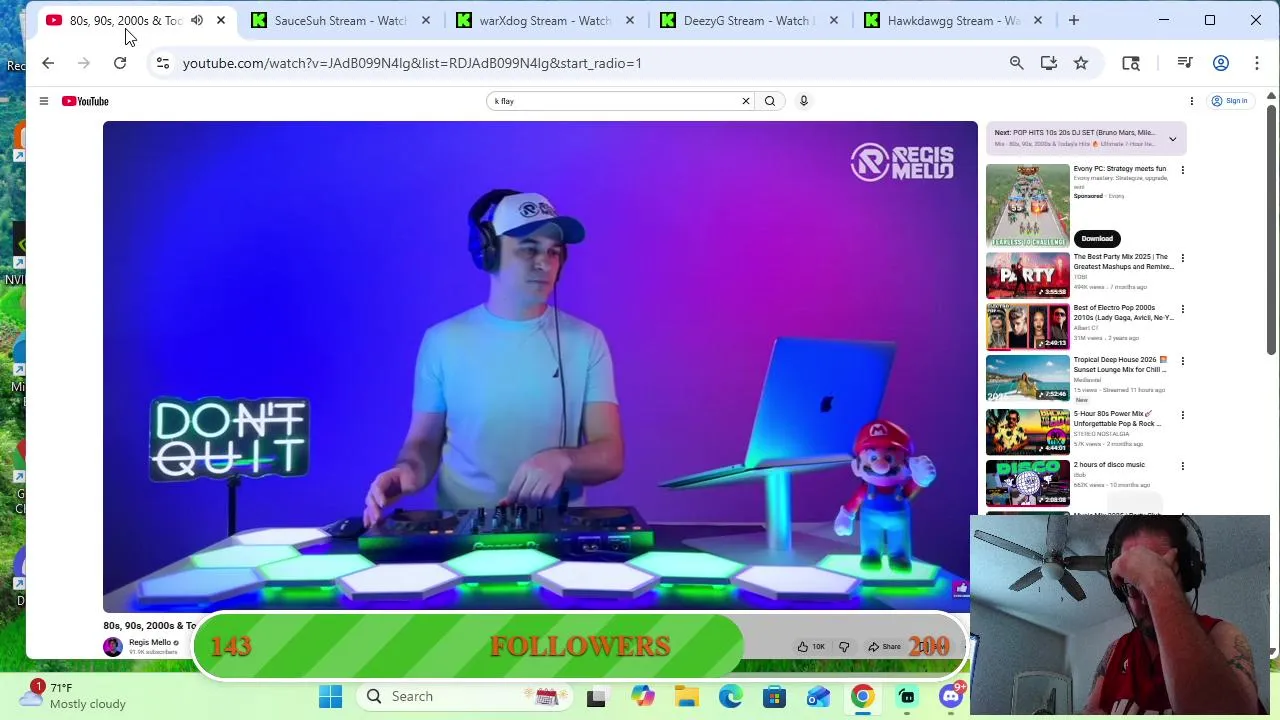The height and width of the screenshot is (720, 1280).
Task: Click the Windows taskbar Search box
Action: pyautogui.click(x=462, y=696)
